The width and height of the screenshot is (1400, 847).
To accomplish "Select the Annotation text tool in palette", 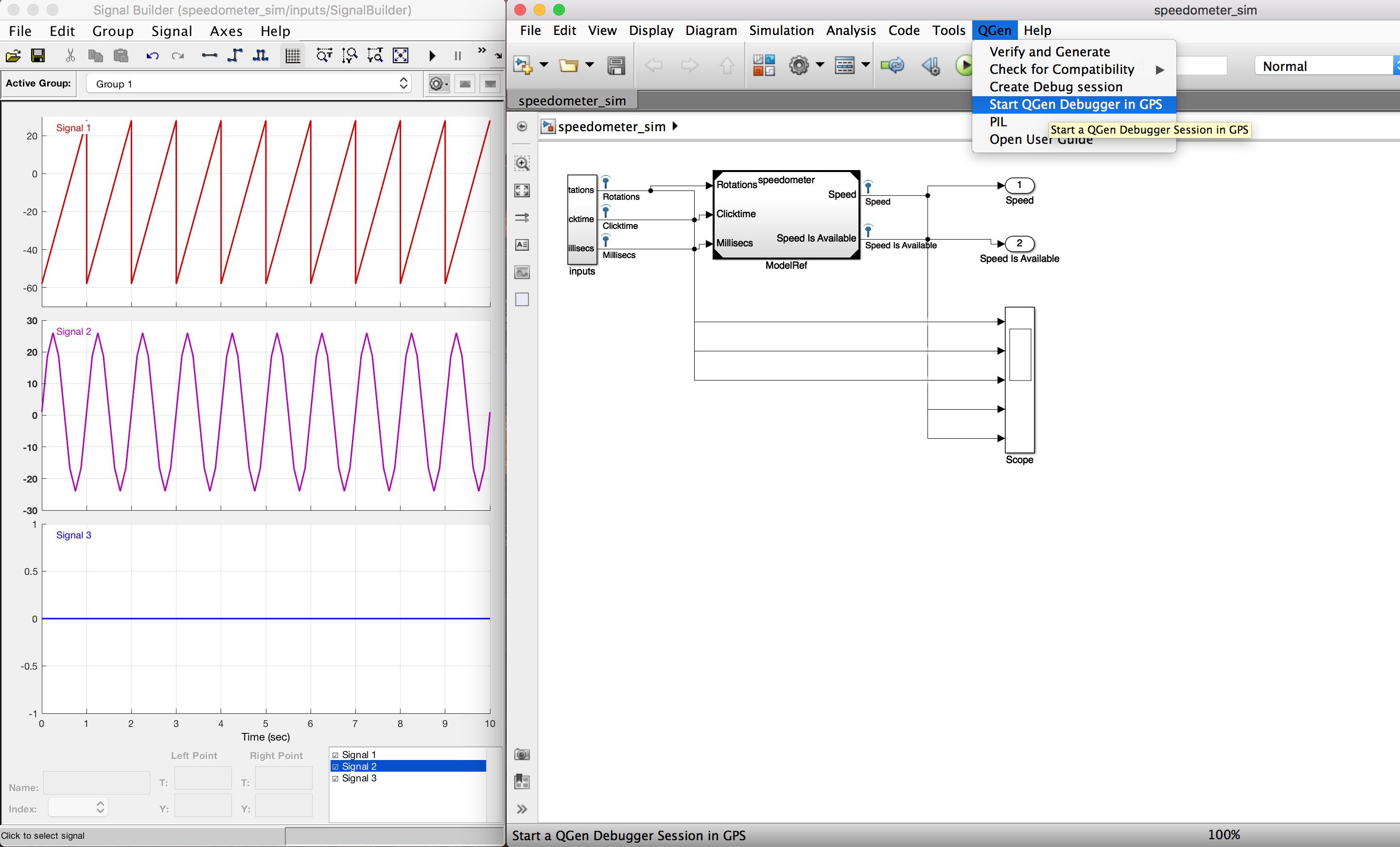I will [522, 245].
